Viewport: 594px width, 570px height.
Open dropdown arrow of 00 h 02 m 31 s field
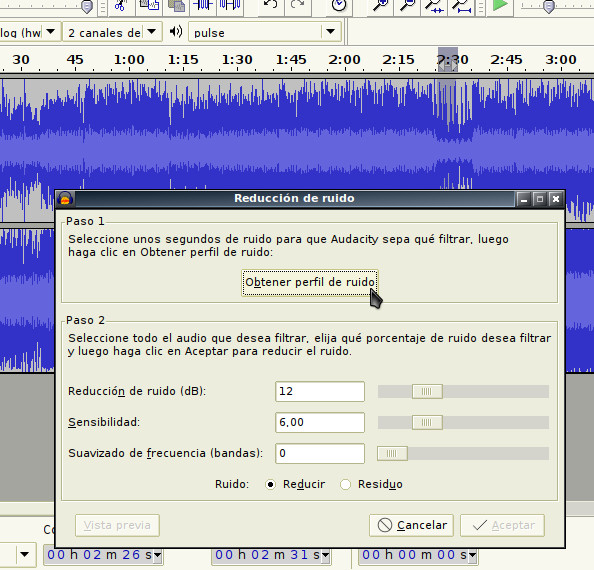pyautogui.click(x=325, y=555)
